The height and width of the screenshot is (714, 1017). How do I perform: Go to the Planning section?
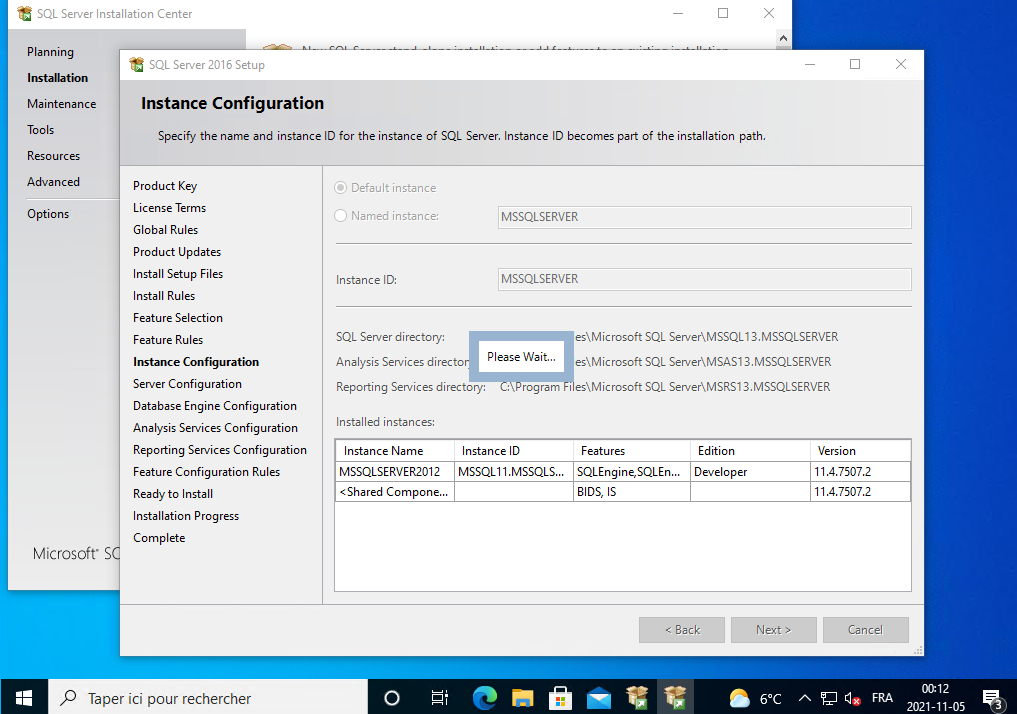pyautogui.click(x=50, y=52)
